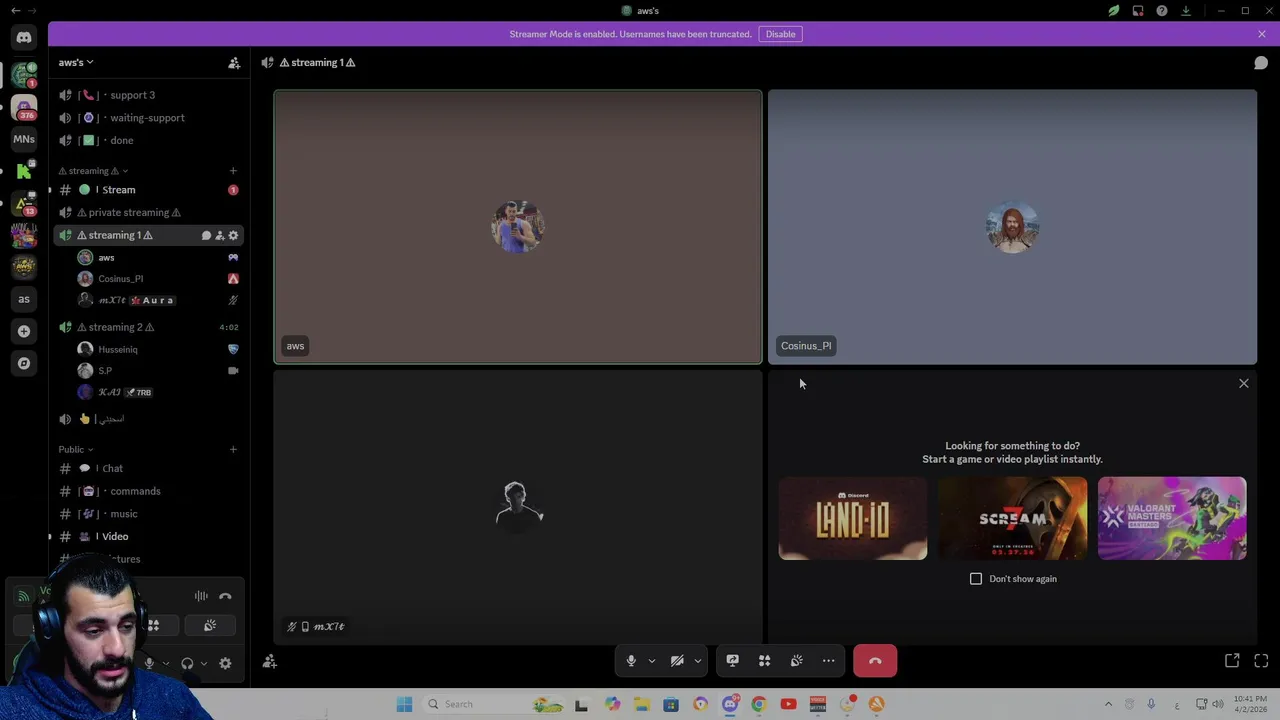Open the commands text channel
1280x720 pixels.
(149, 491)
